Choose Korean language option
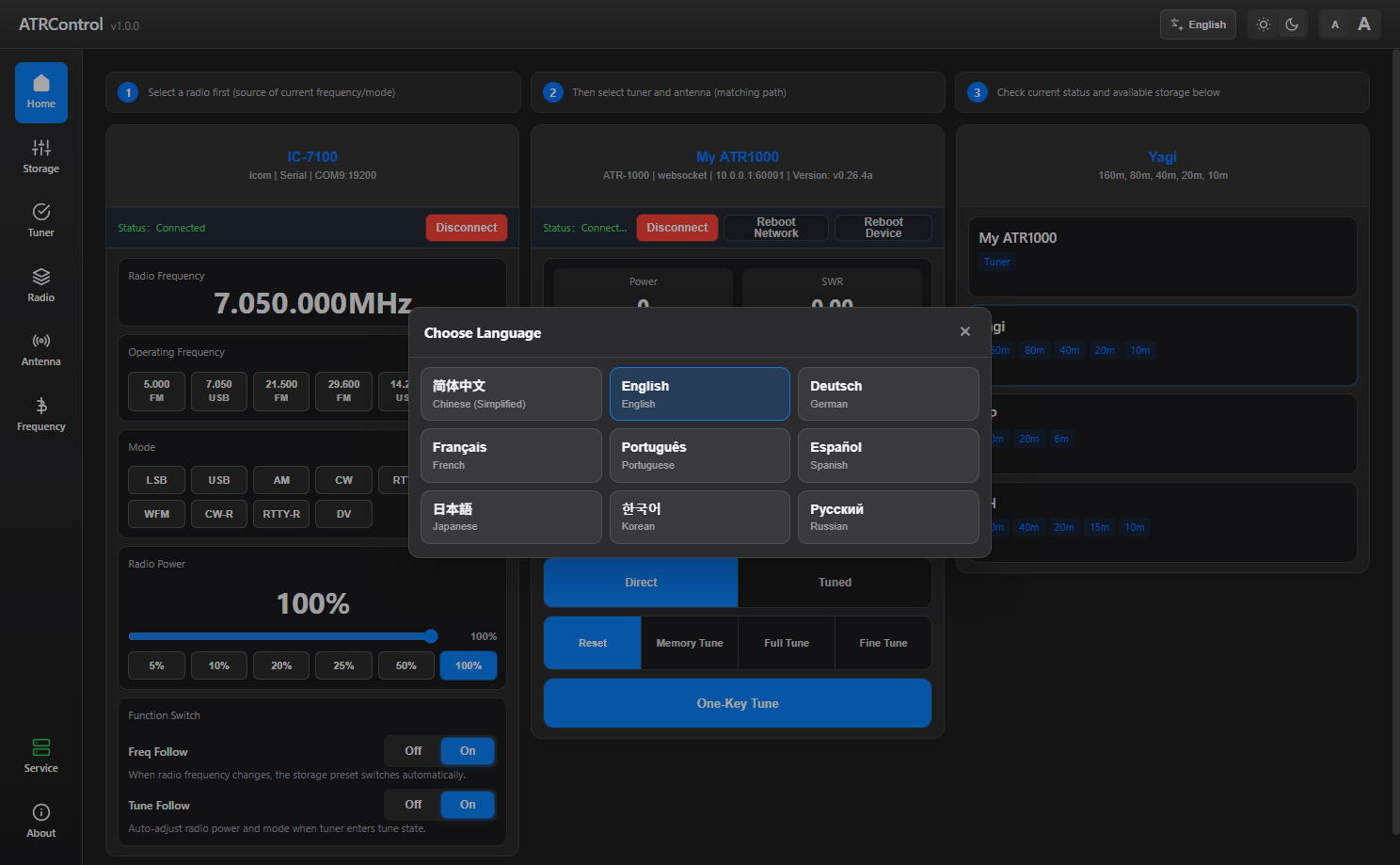This screenshot has height=865, width=1400. tap(700, 517)
